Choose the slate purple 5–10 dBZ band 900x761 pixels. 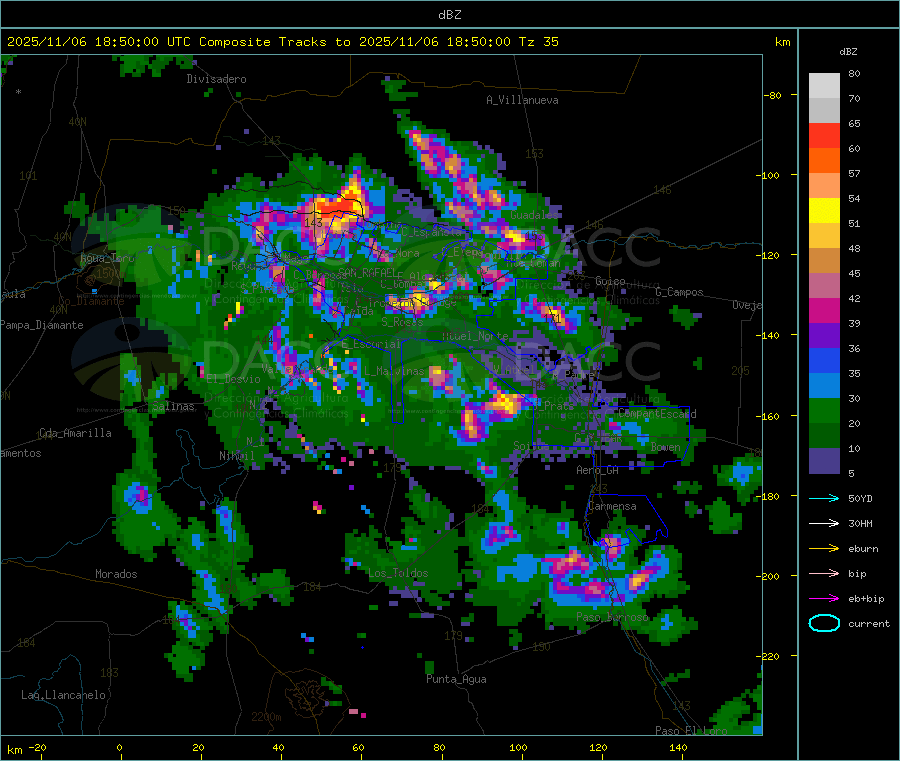(824, 461)
